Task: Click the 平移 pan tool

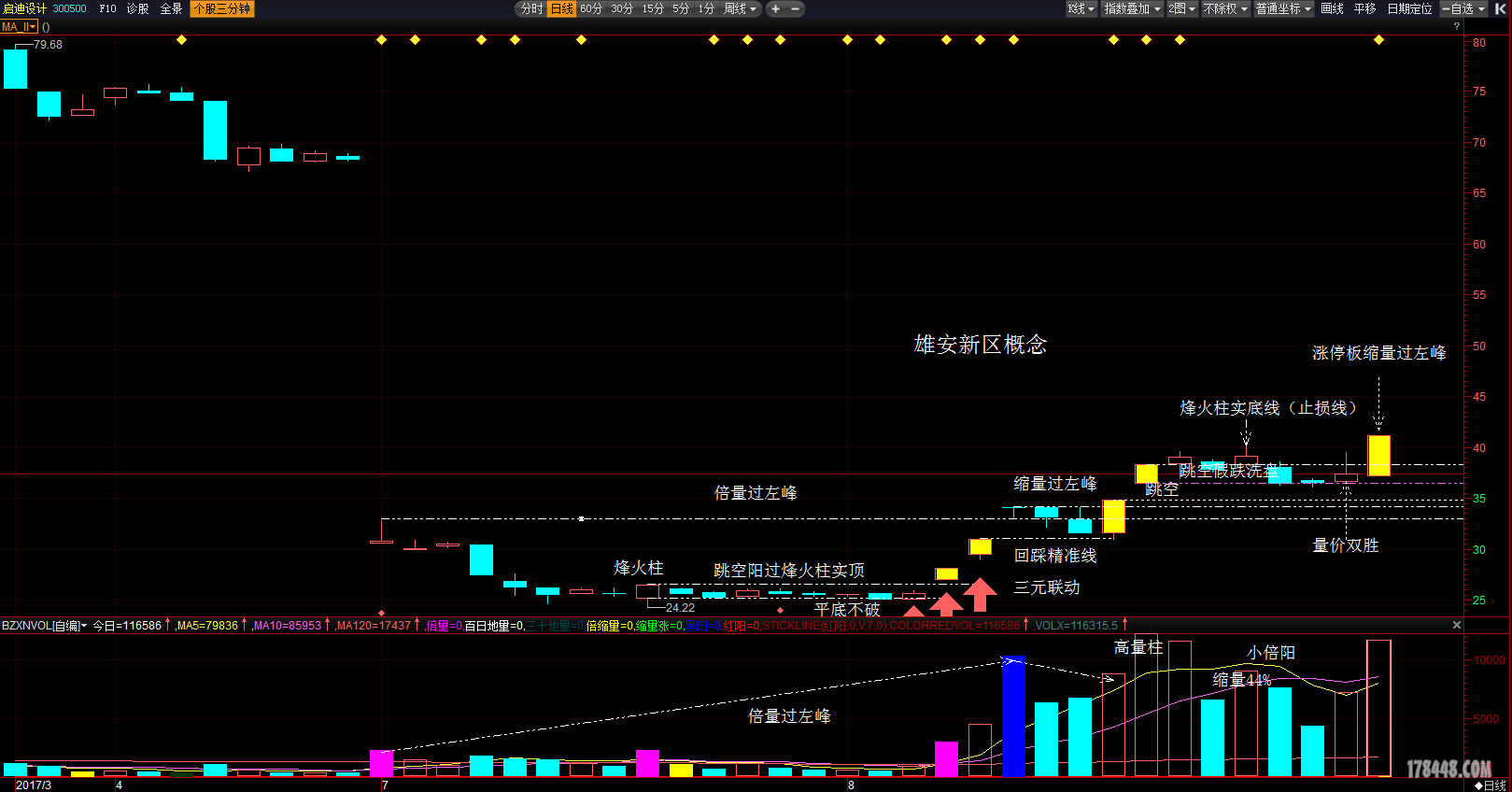Action: pyautogui.click(x=1364, y=8)
